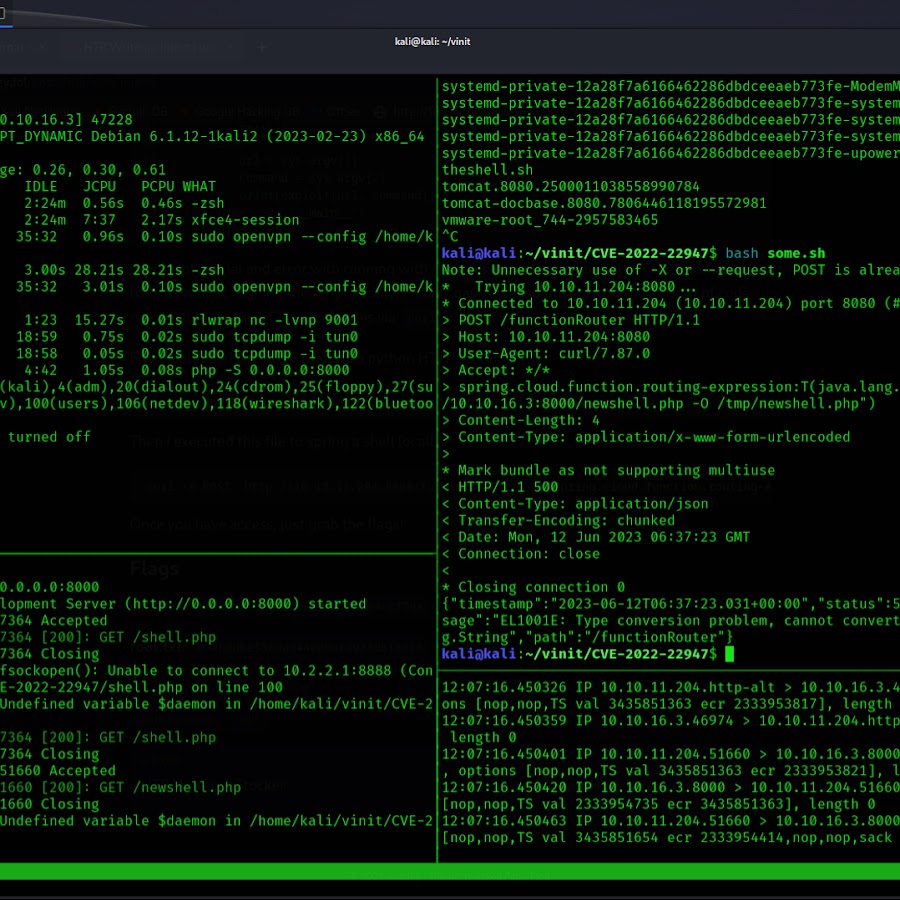Click the 'HTTP/1.1 500' response line
900x900 pixels.
[500, 487]
